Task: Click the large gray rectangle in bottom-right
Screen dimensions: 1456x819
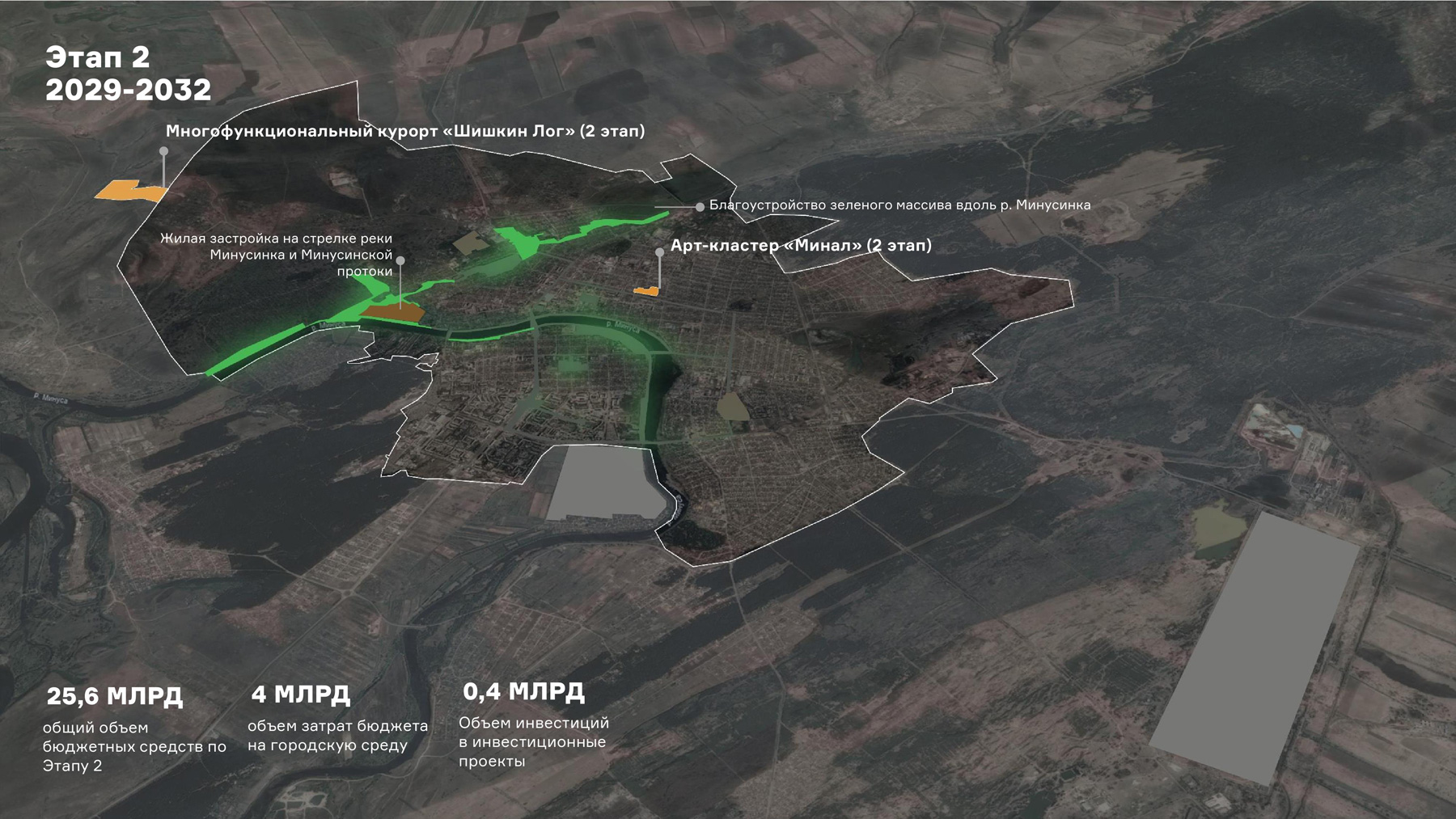Action: click(1255, 648)
